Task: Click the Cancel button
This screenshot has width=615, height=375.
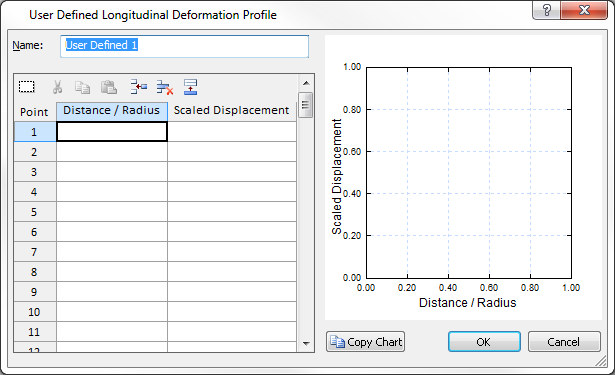Action: tap(564, 342)
